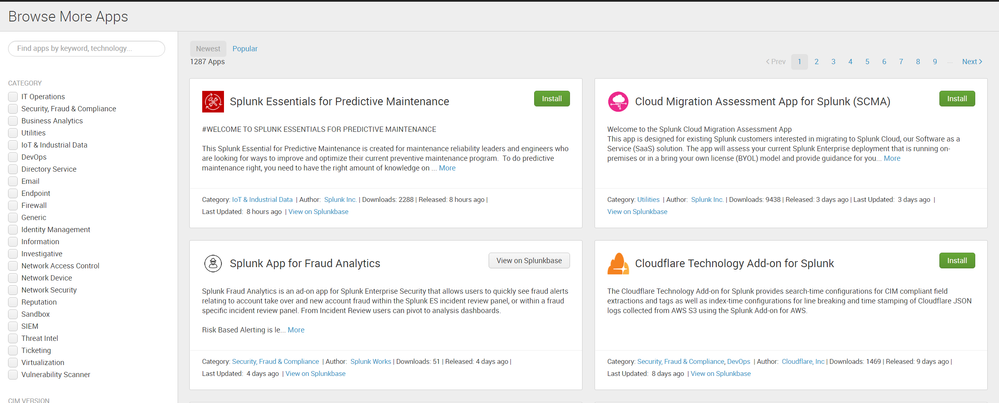Image resolution: width=999 pixels, height=403 pixels.
Task: Select the Identity Management checkbox
Action: (13, 230)
